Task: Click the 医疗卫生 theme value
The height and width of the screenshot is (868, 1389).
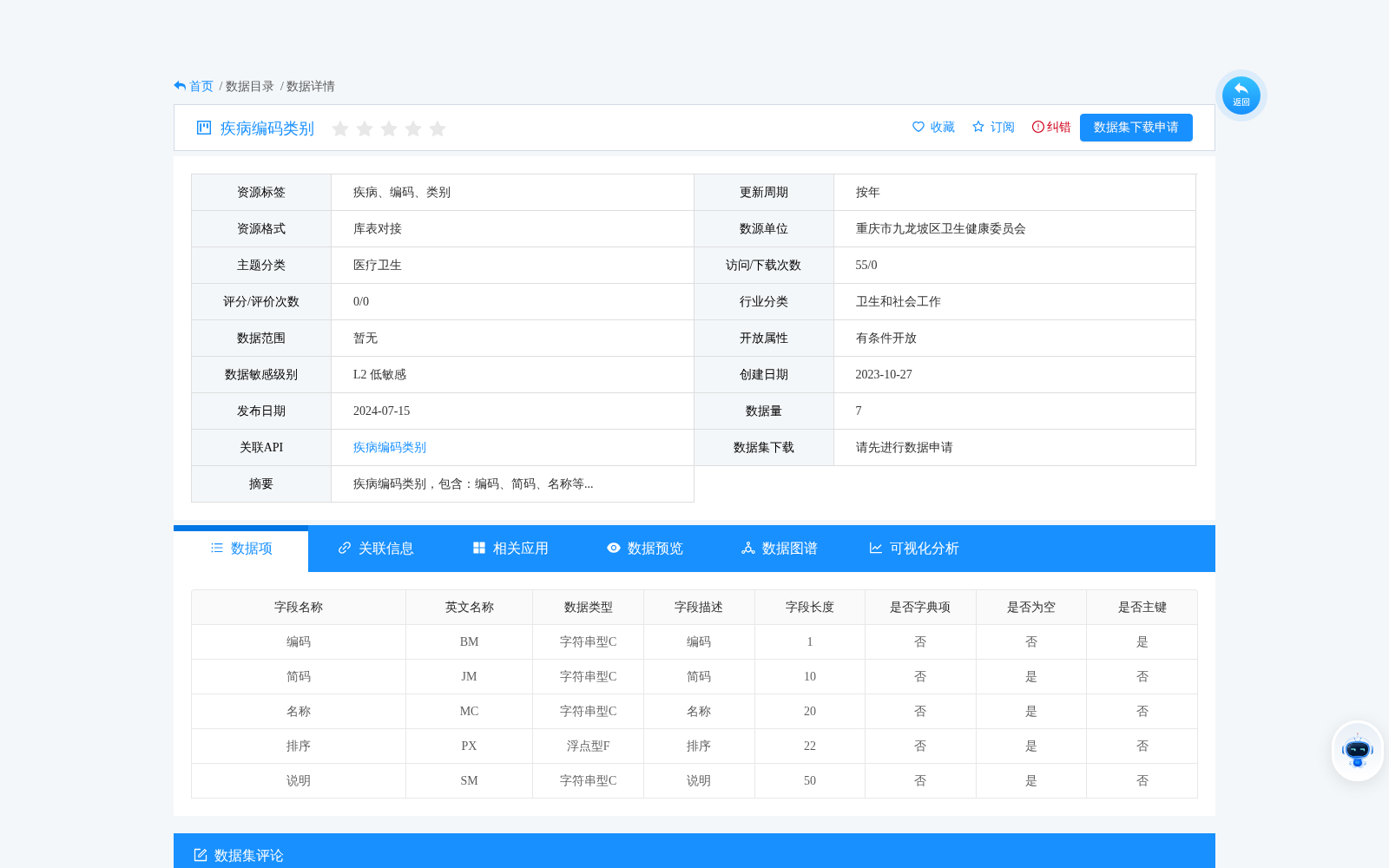Action: [x=378, y=265]
